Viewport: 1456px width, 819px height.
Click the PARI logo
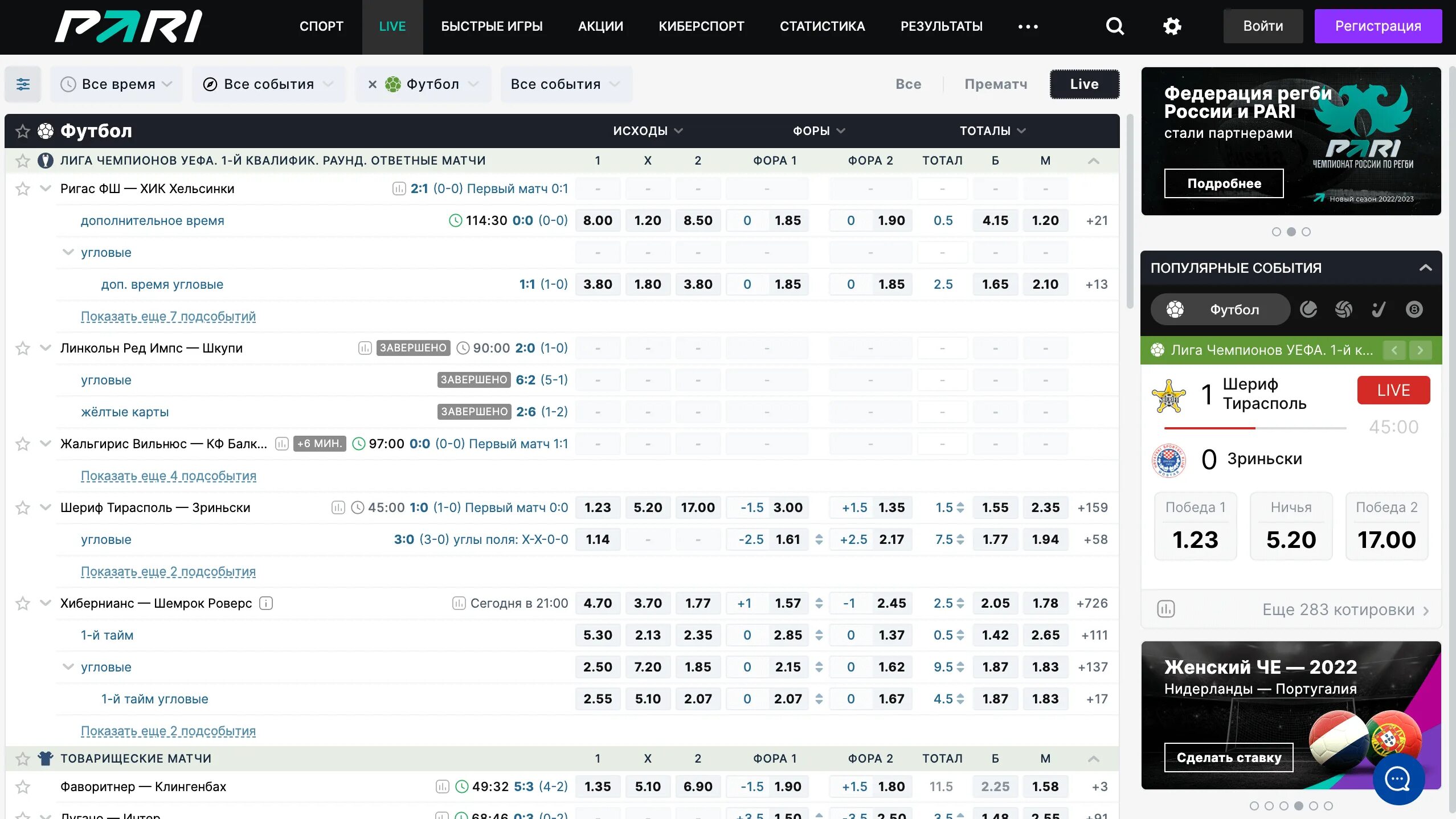(x=129, y=26)
